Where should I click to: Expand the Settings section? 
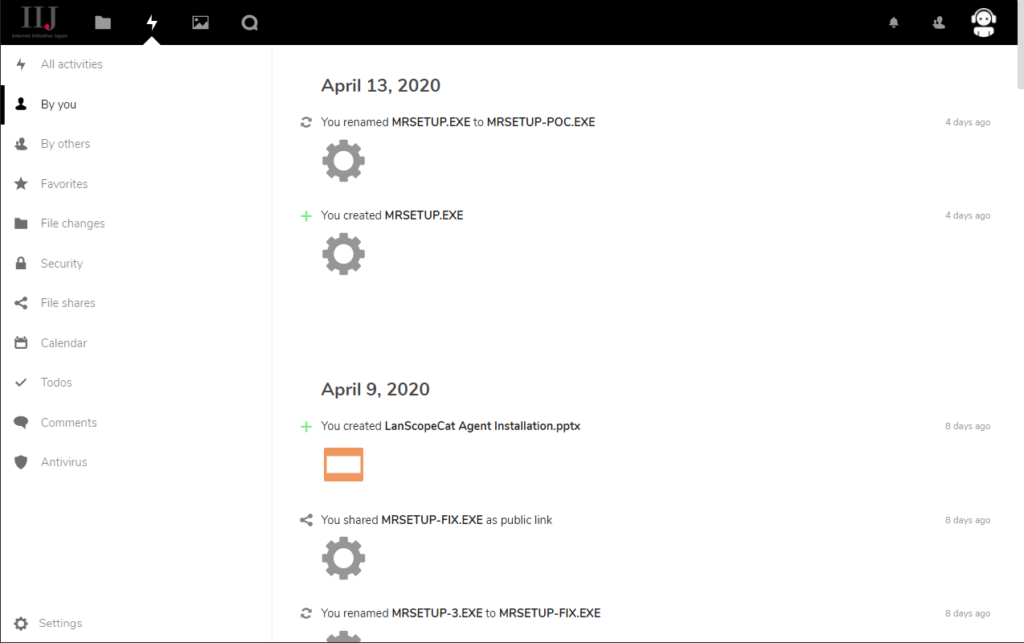[x=60, y=623]
